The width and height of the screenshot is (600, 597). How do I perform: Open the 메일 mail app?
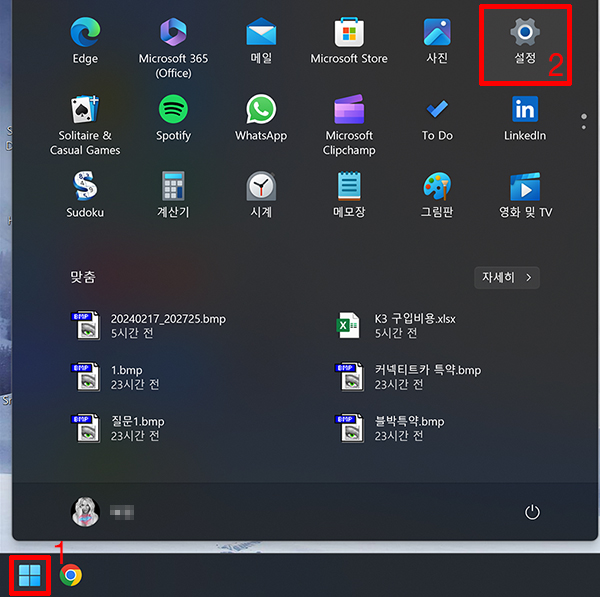pyautogui.click(x=261, y=41)
